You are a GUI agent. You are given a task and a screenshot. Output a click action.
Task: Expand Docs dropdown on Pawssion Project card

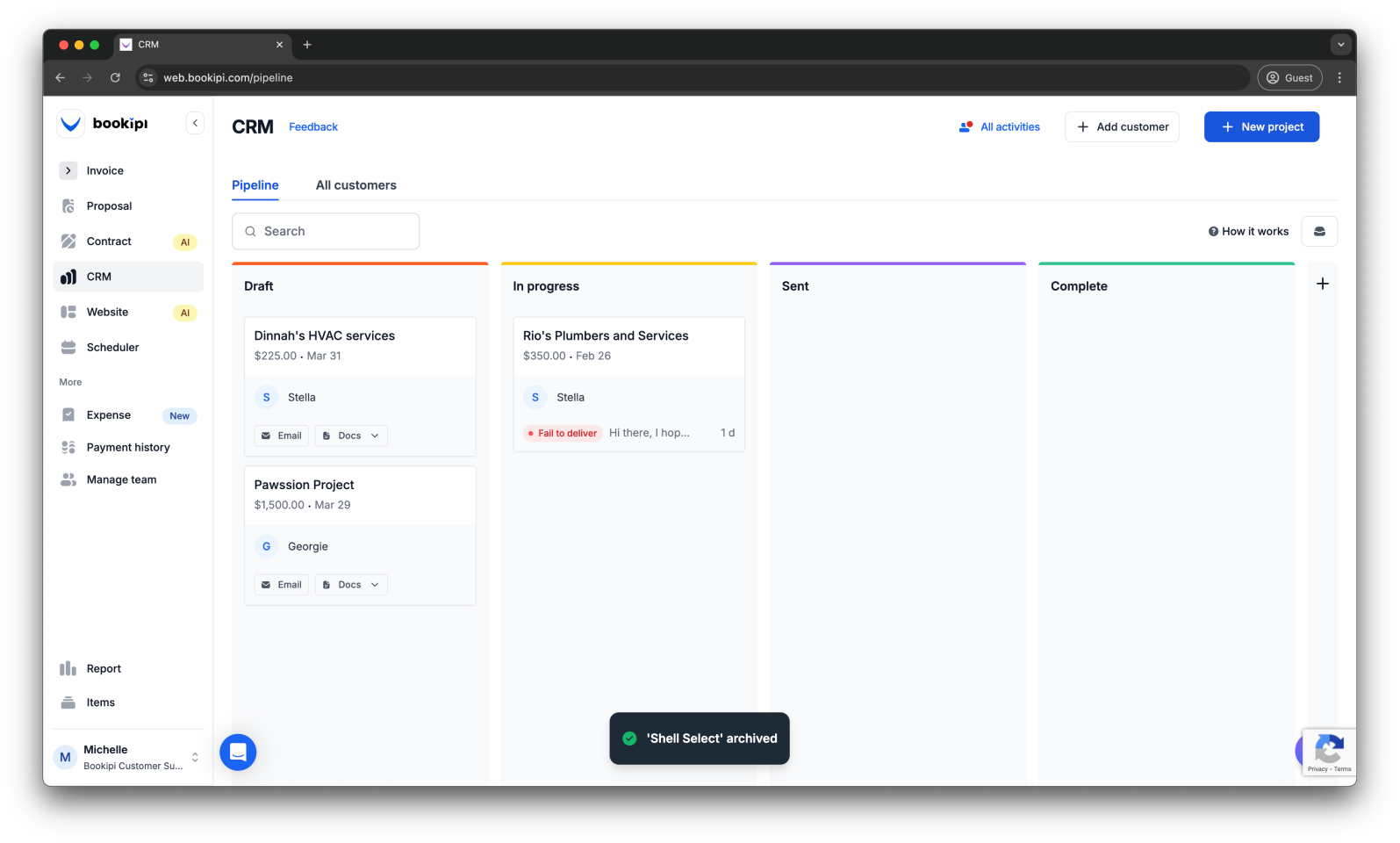click(x=351, y=585)
